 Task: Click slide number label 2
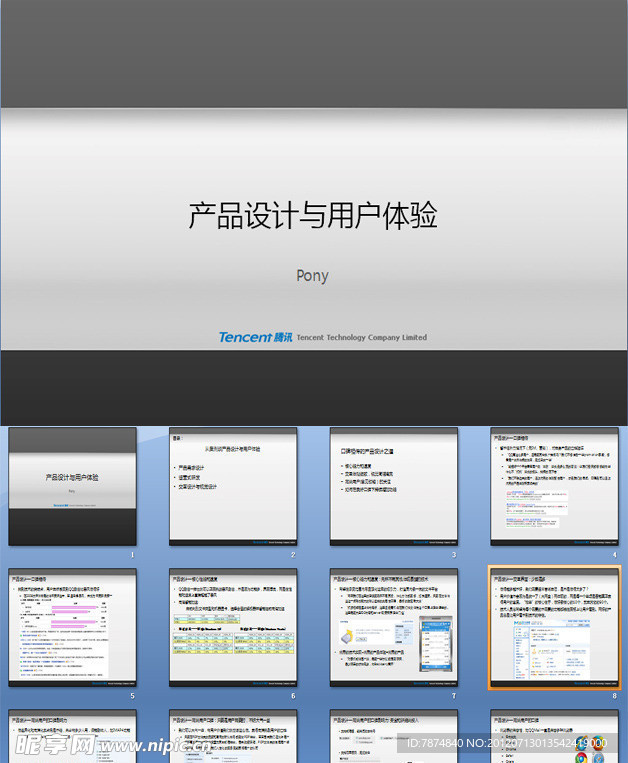coord(293,555)
